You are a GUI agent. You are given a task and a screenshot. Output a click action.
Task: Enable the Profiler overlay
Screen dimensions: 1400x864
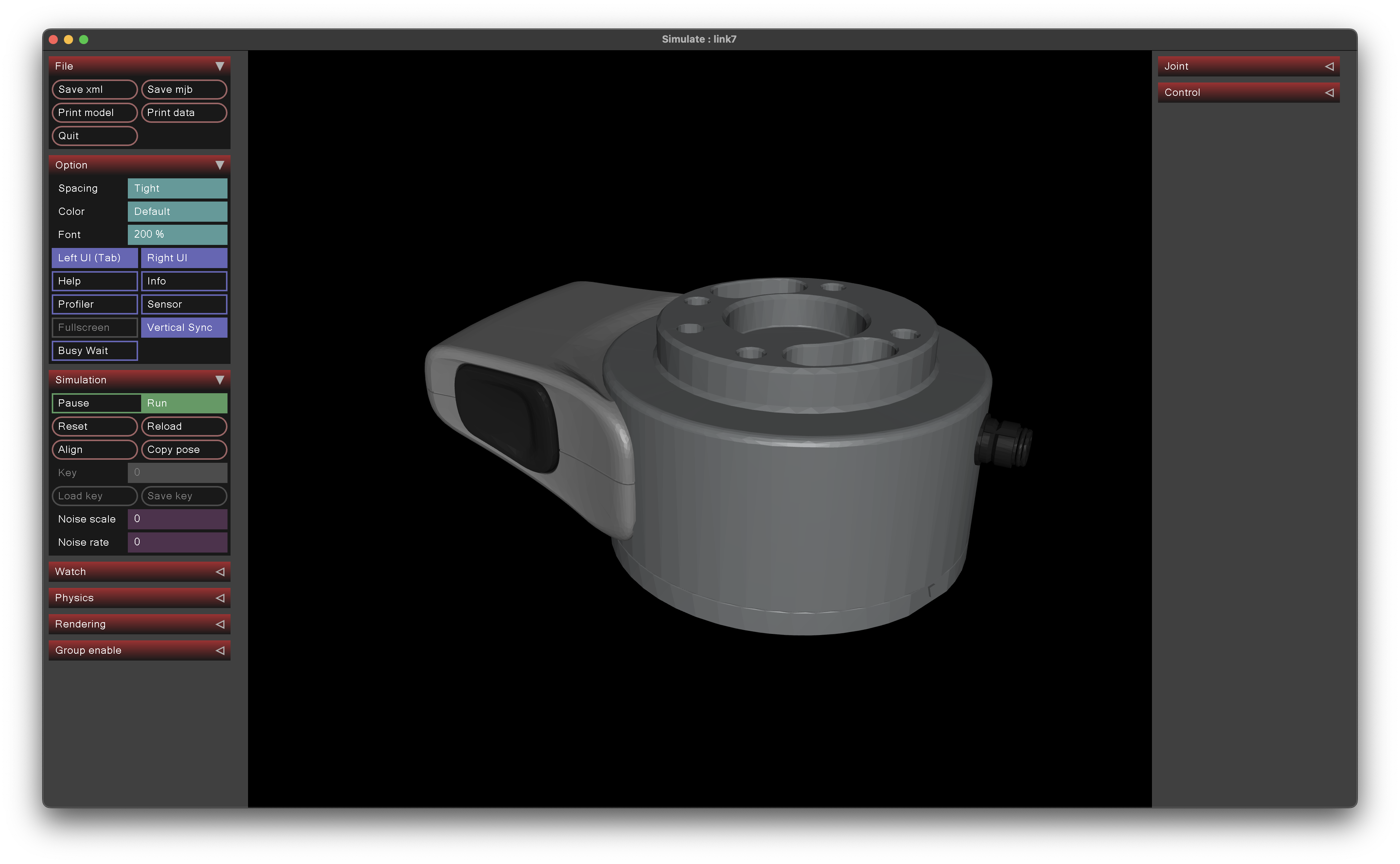(94, 304)
